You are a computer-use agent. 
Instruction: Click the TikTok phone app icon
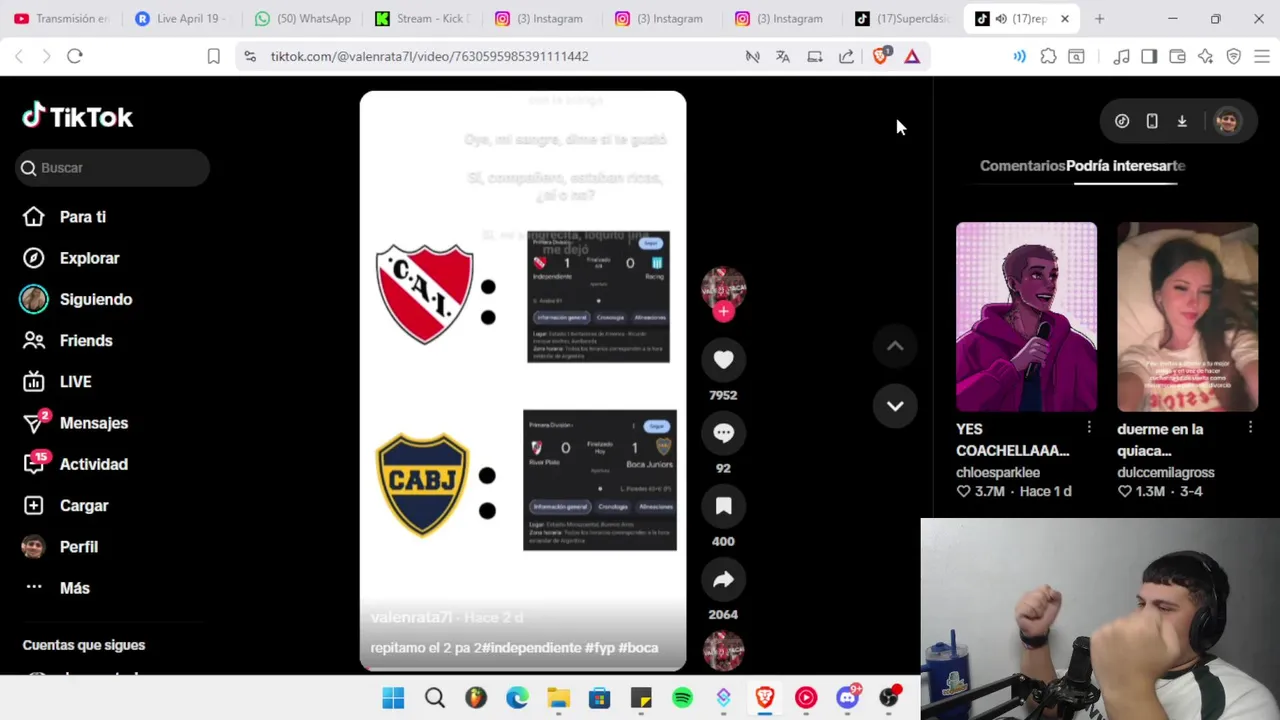tap(1152, 121)
